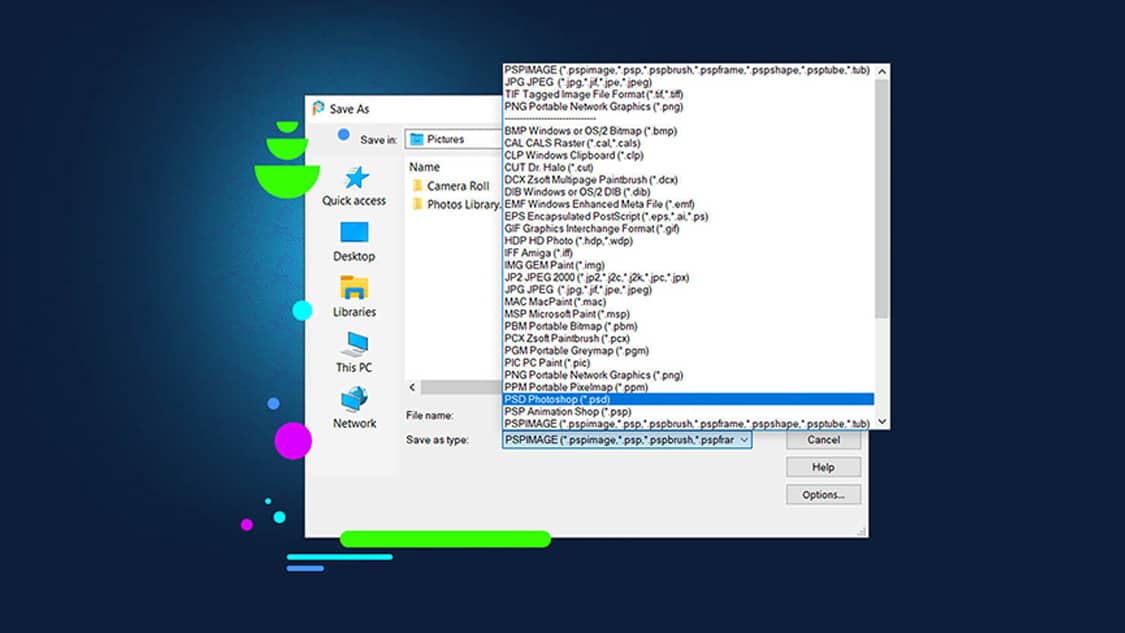Pick CUT Dr. Halo (*.cut) format
Screen dimensions: 1125x633
(688, 167)
